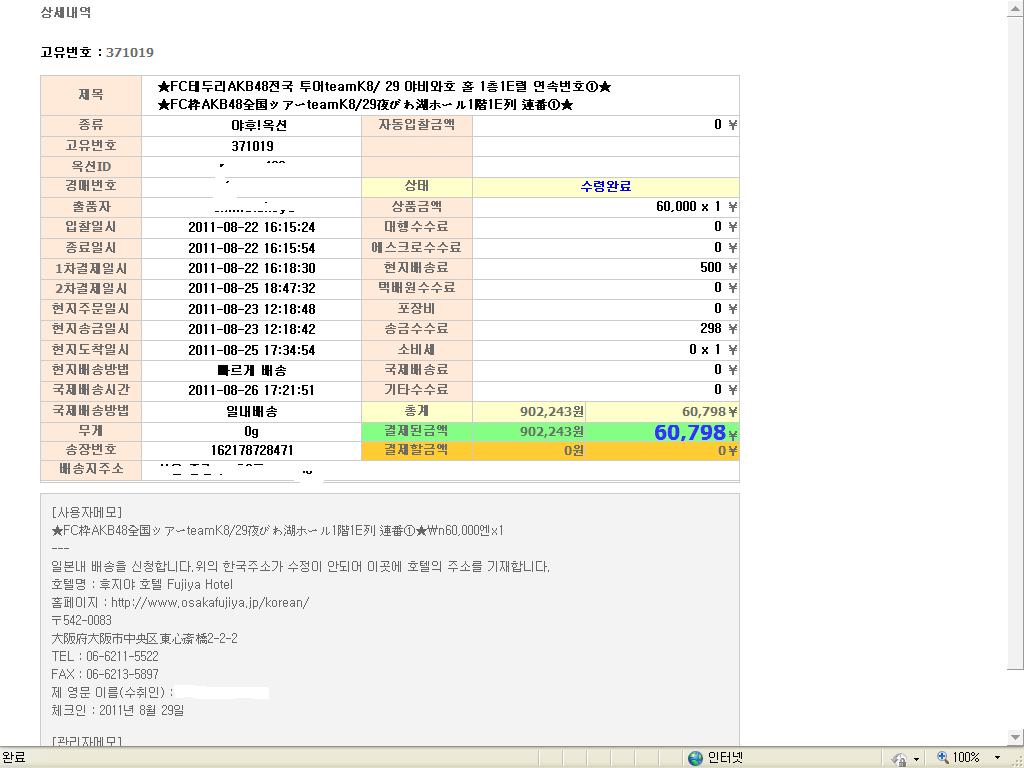
Task: Click the vertical scrollbar thumb
Action: 1015,340
